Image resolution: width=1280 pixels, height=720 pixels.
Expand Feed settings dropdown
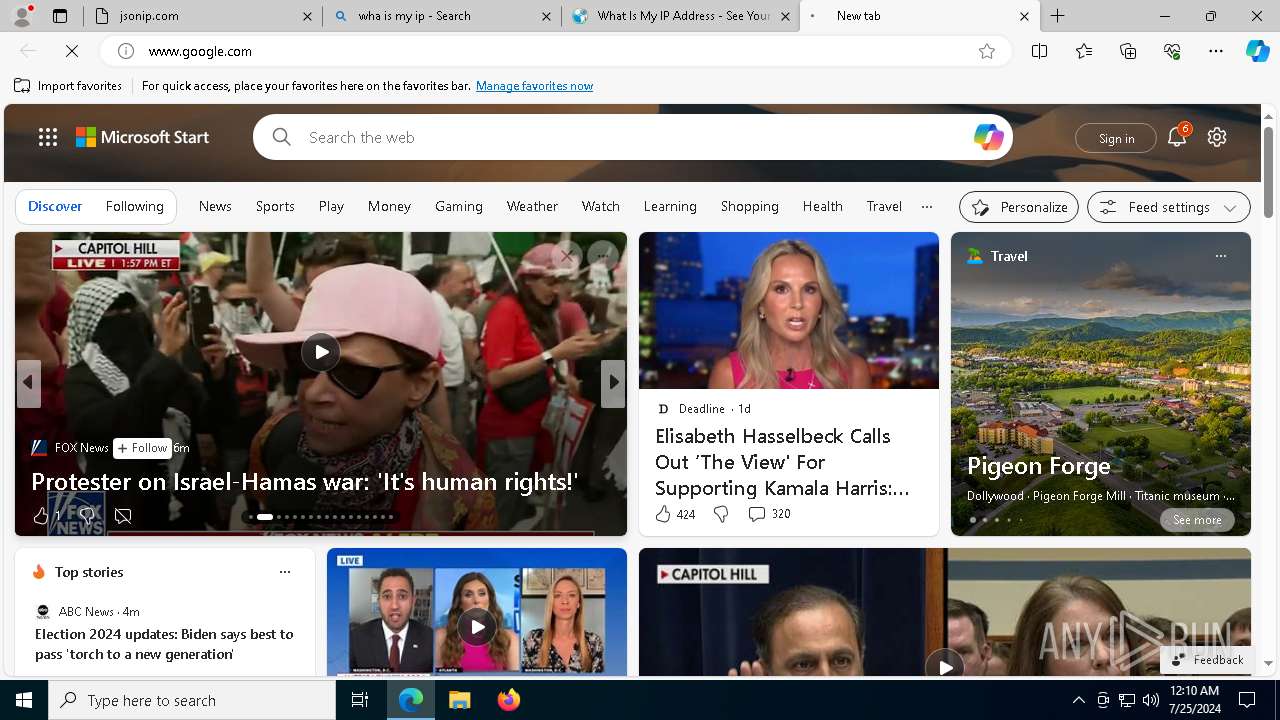tap(1168, 207)
